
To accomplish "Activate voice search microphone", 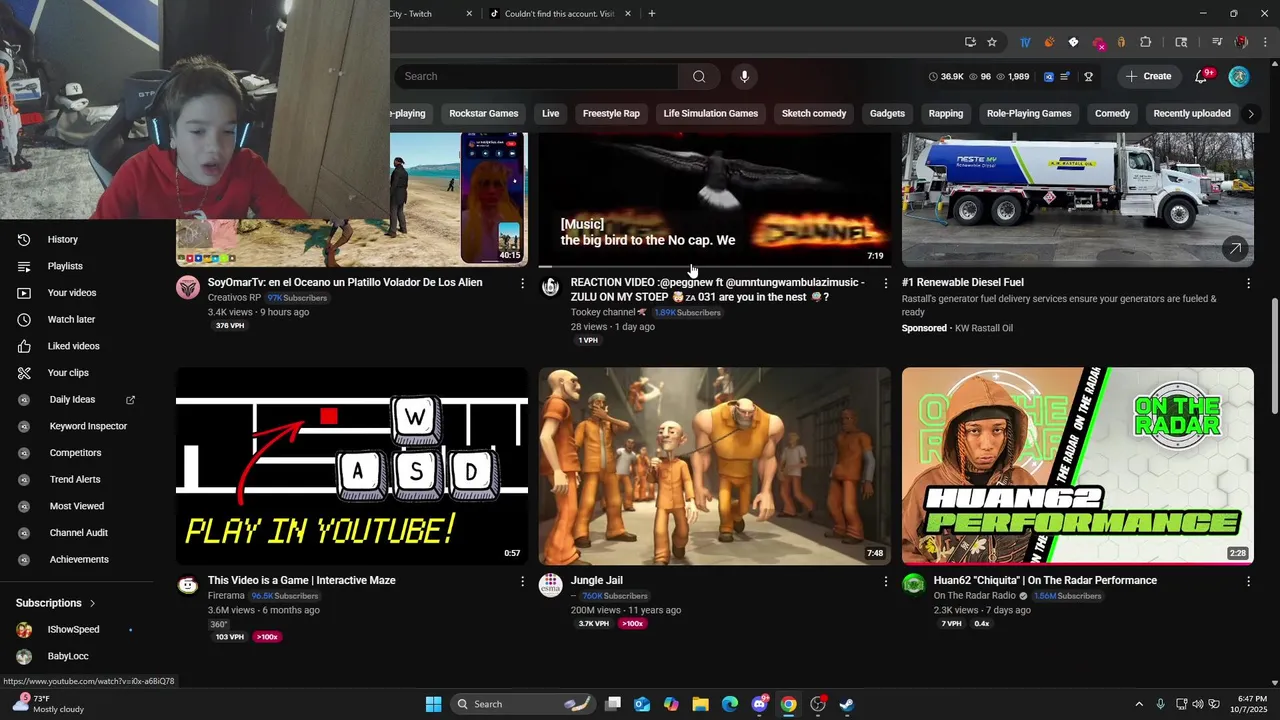I will point(744,76).
